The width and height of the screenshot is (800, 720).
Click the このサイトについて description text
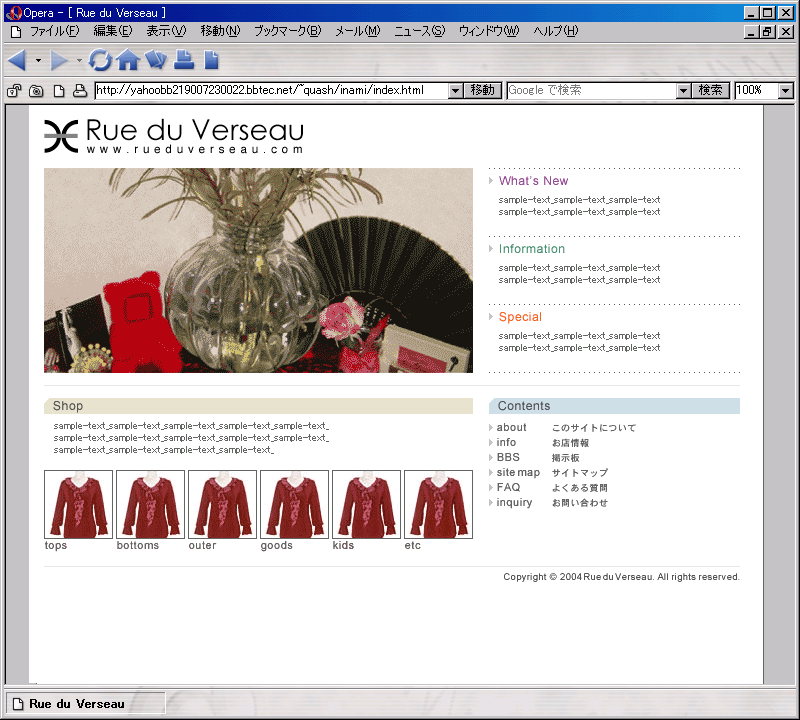coord(594,428)
